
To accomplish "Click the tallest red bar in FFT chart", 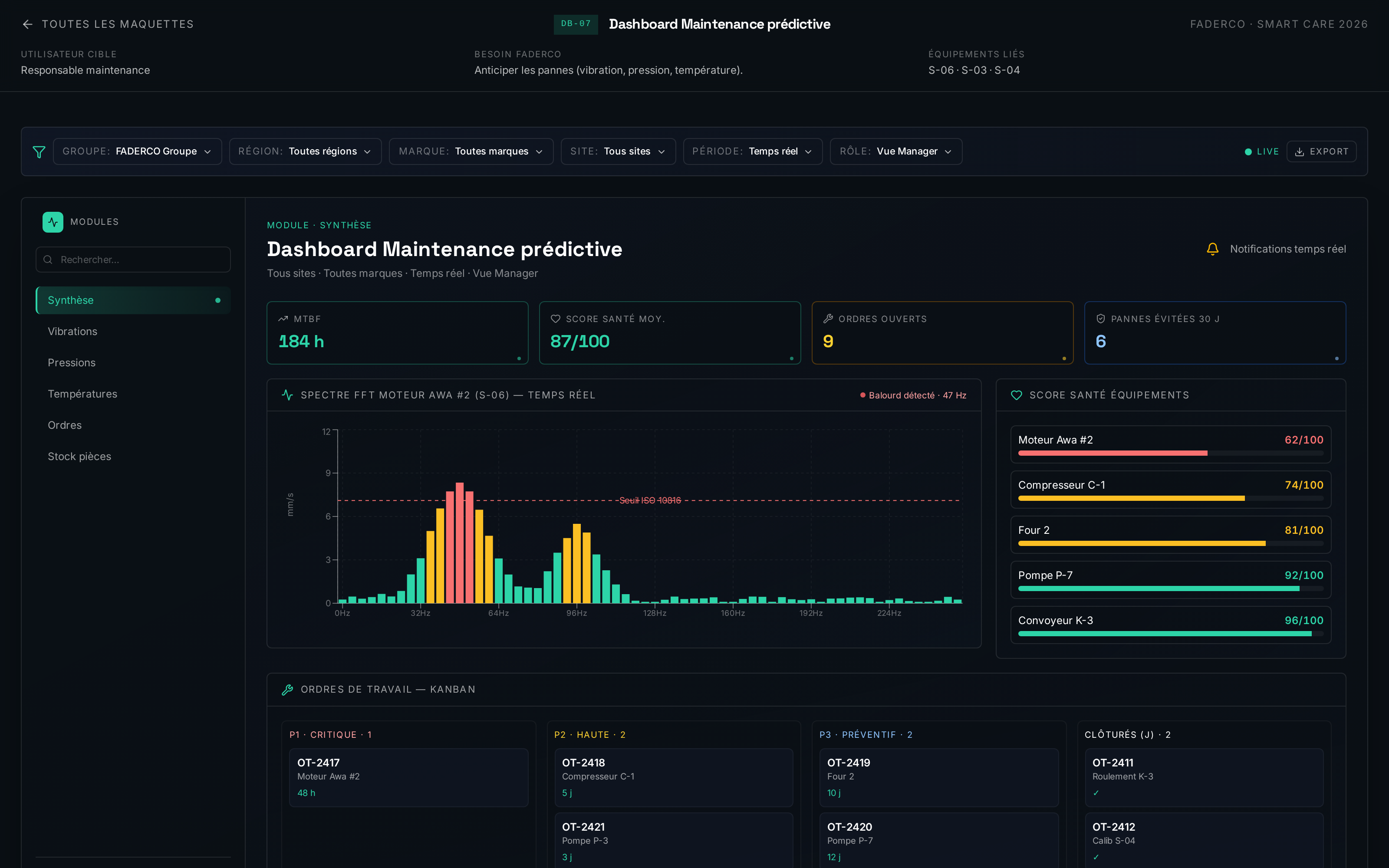I will pyautogui.click(x=460, y=542).
